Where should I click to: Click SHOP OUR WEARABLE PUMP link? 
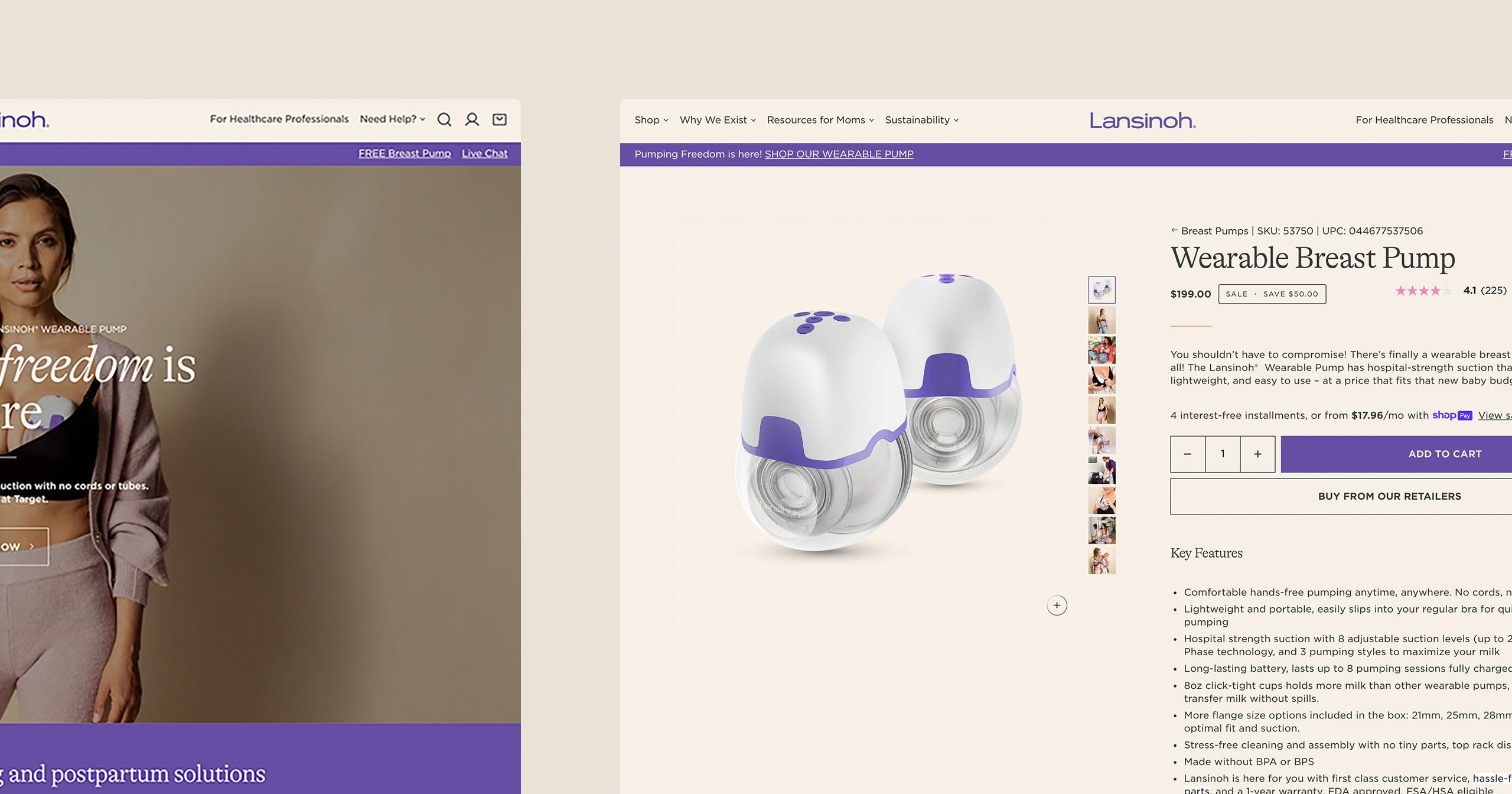[x=839, y=154]
